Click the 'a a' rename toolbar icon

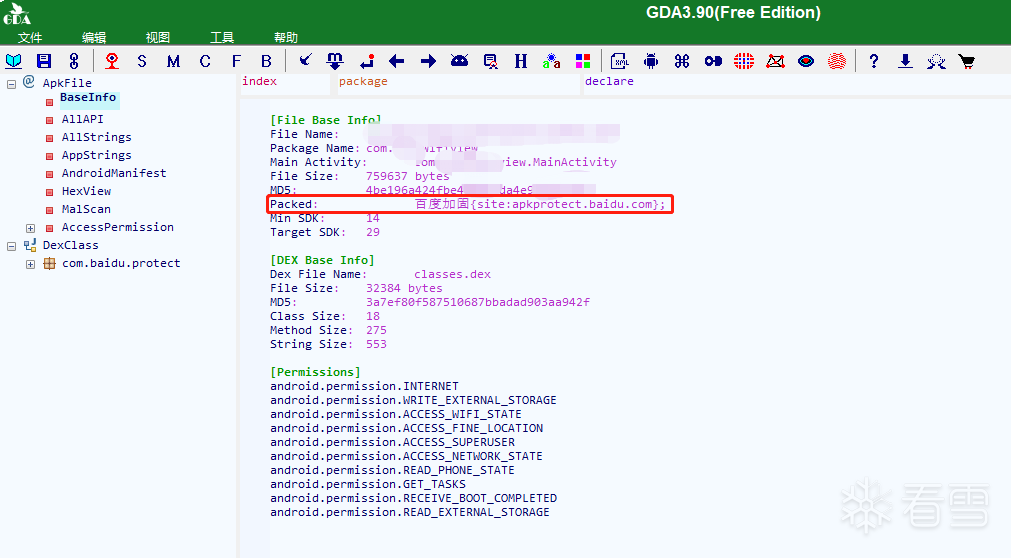point(551,61)
